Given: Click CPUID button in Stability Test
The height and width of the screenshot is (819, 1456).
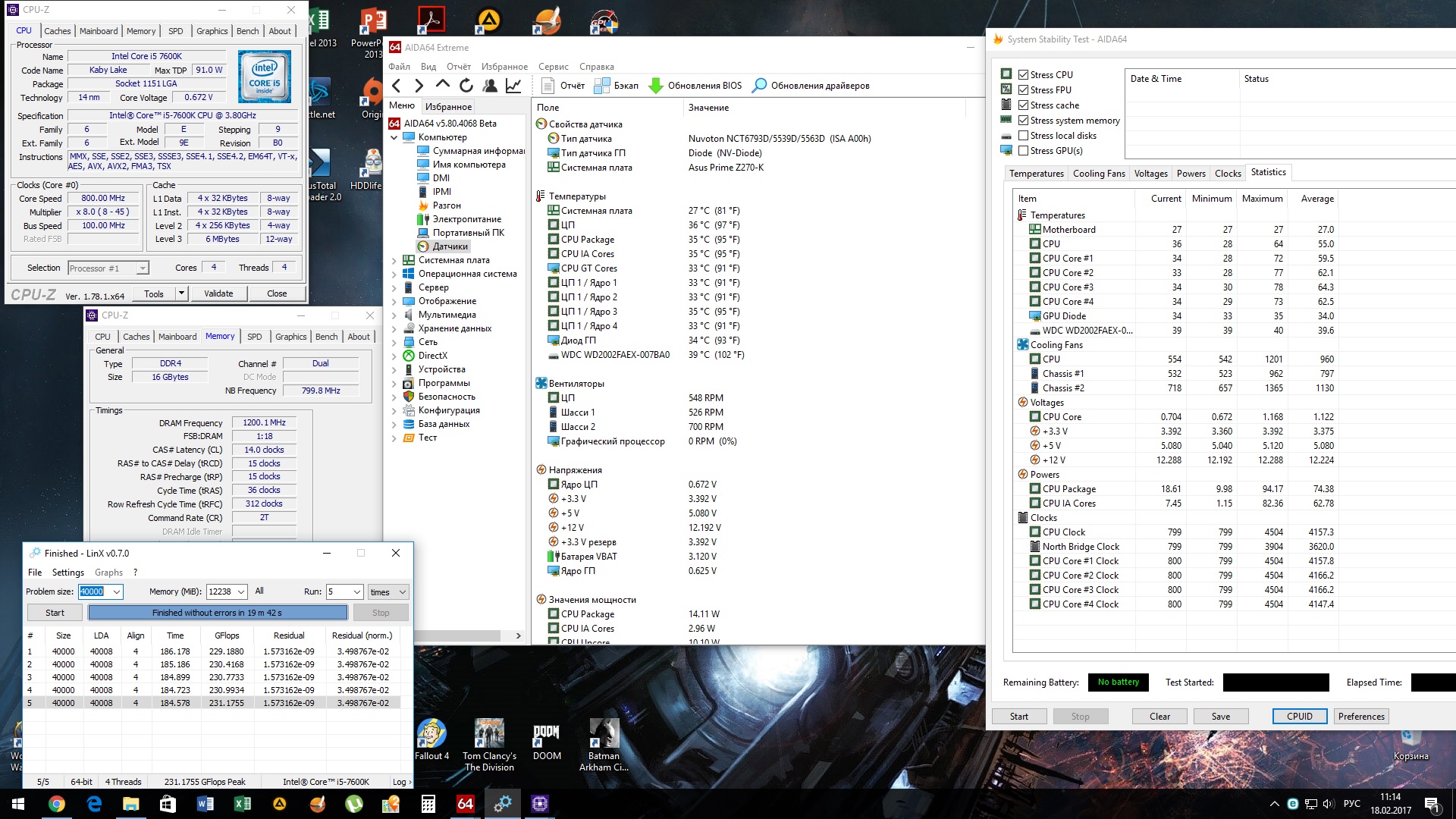Looking at the screenshot, I should 1299,716.
